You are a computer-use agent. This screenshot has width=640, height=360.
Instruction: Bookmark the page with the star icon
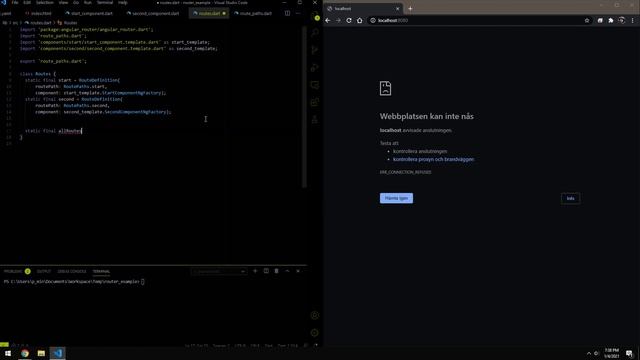tap(587, 20)
